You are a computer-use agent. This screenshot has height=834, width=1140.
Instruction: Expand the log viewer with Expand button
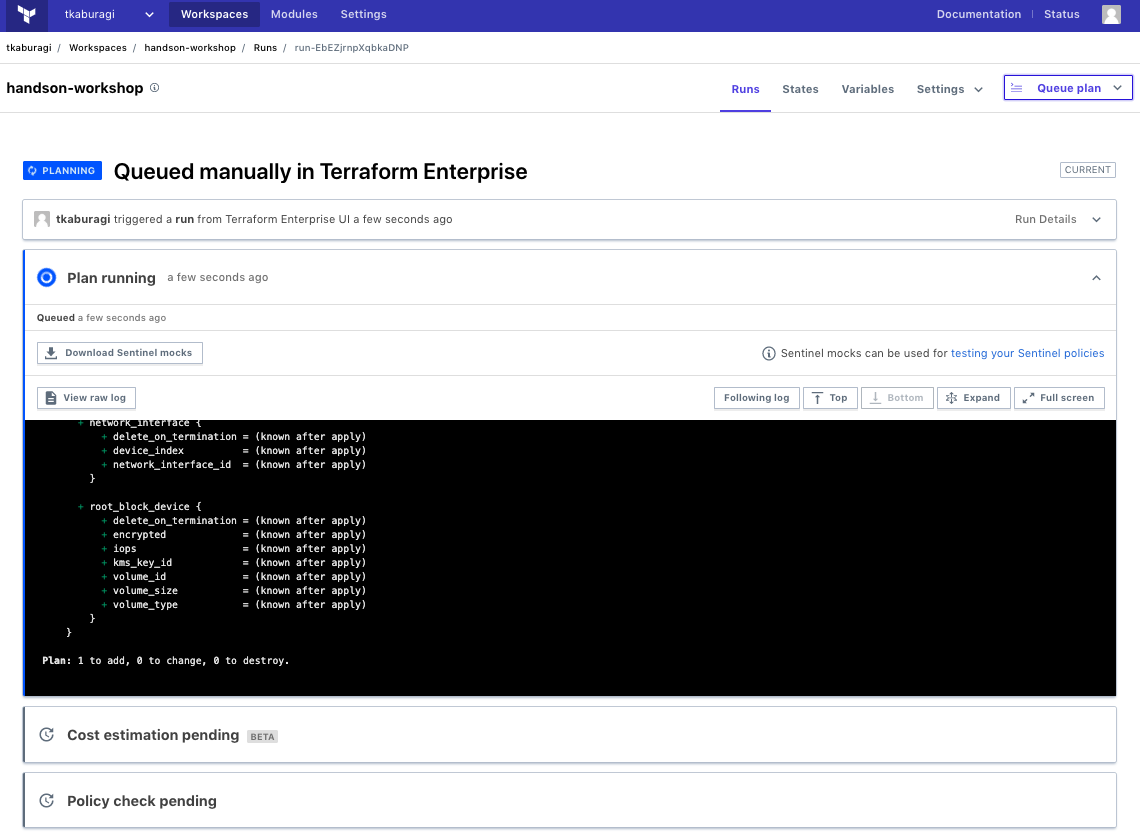click(972, 398)
